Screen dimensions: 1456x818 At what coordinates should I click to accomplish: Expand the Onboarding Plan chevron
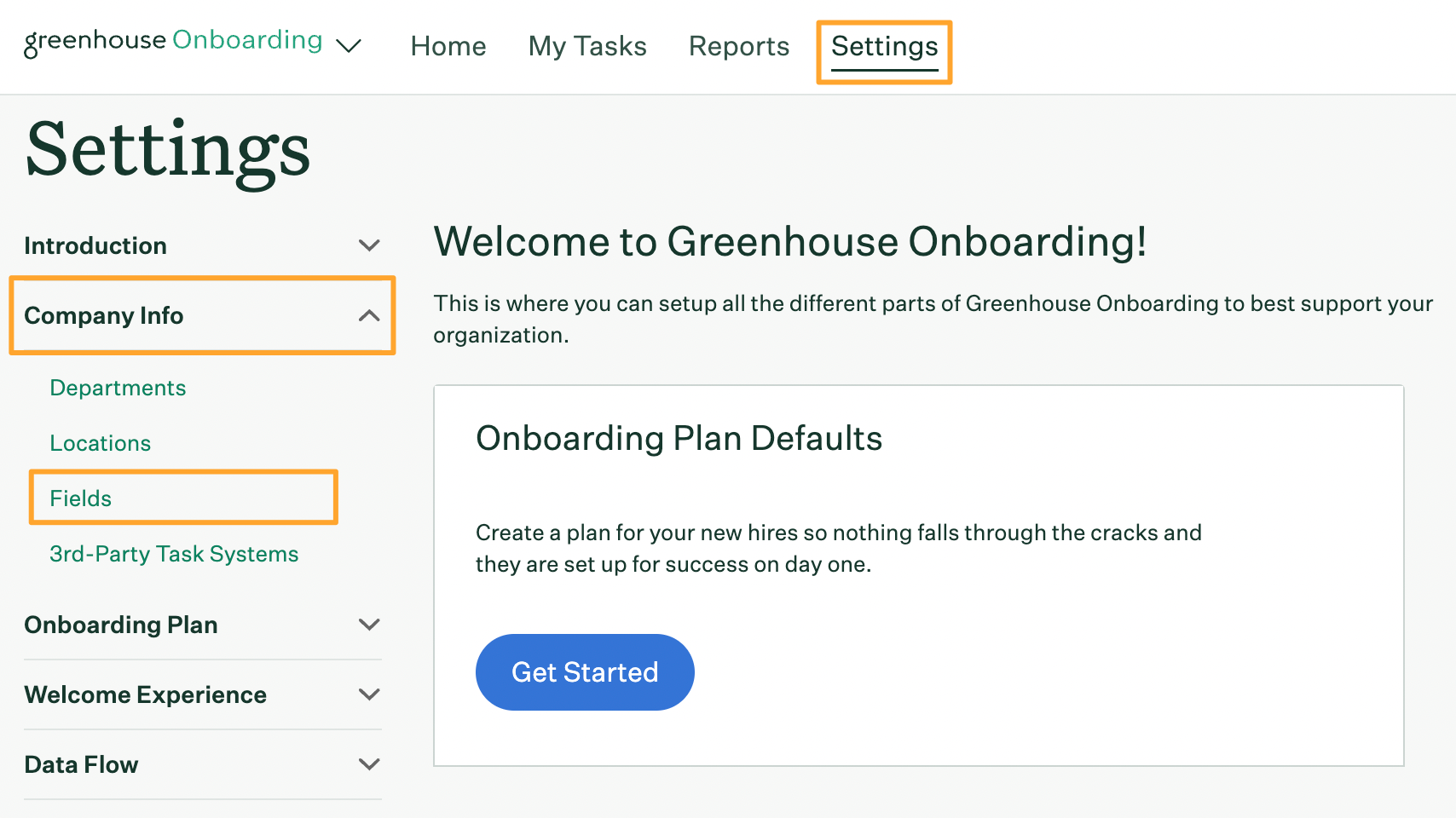tap(369, 625)
